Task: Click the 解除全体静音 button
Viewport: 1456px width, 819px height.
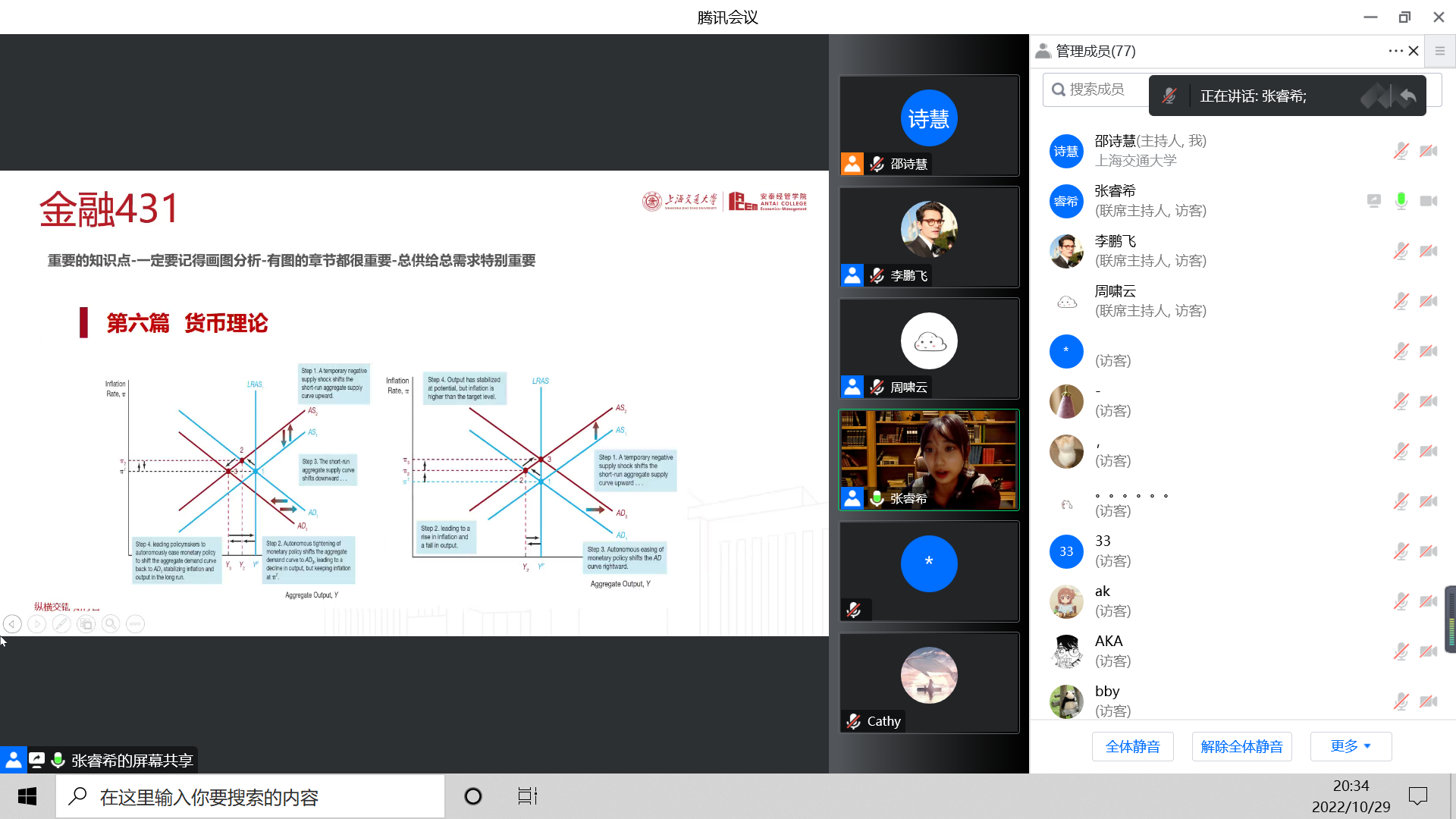Action: pyautogui.click(x=1241, y=746)
